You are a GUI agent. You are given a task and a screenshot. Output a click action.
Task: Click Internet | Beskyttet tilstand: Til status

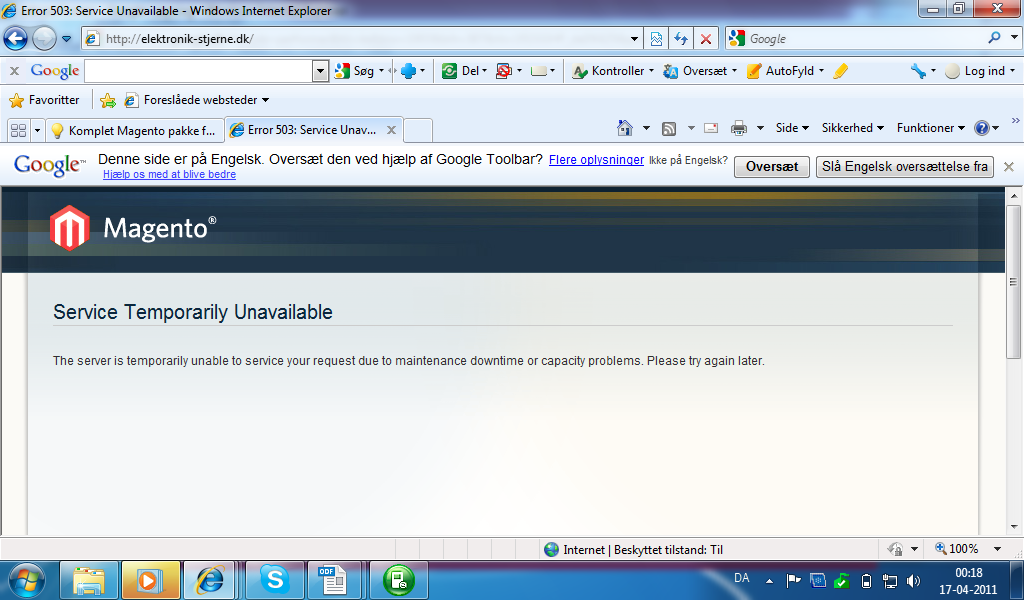[x=633, y=550]
